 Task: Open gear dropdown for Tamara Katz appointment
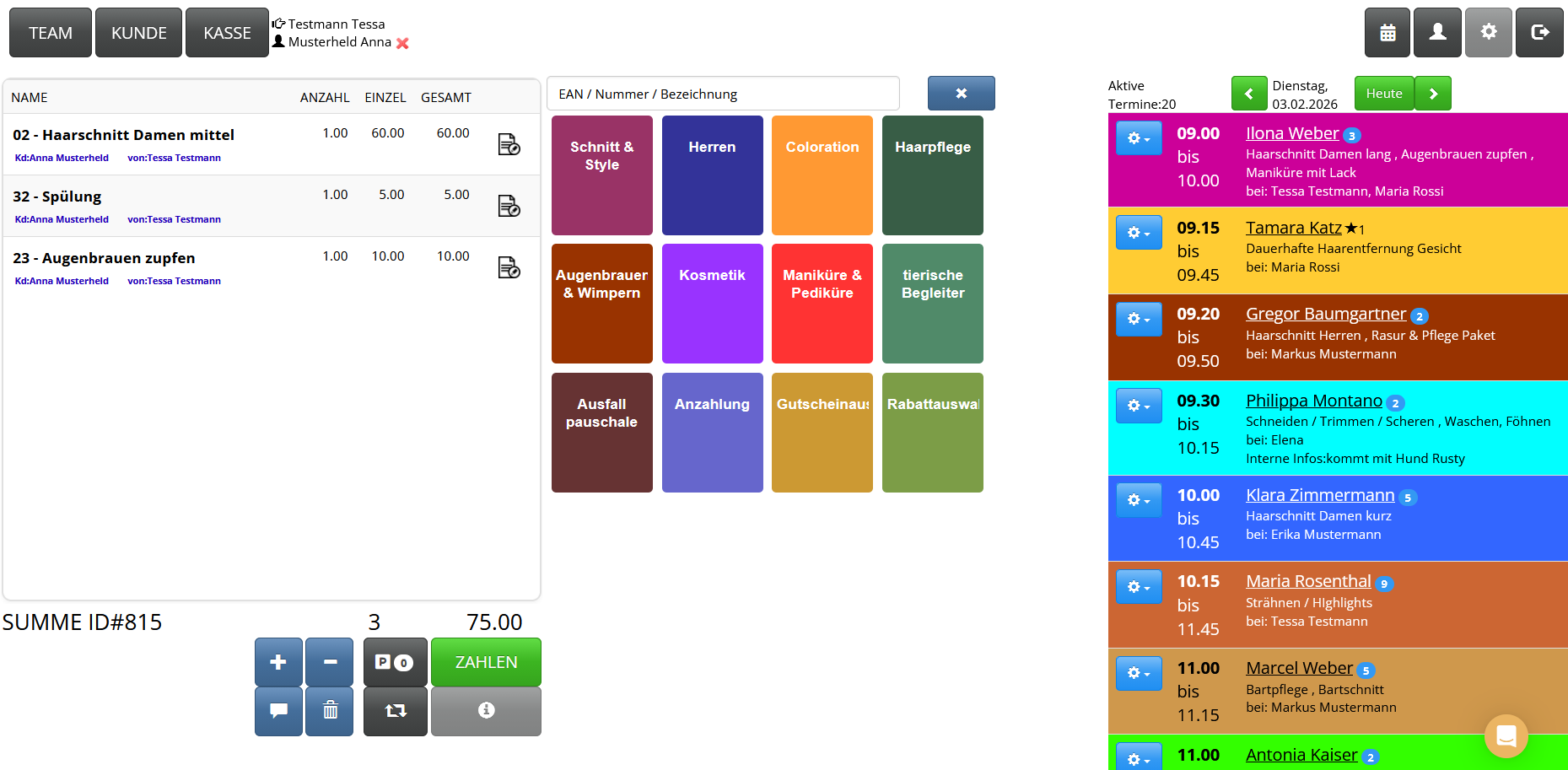[1138, 233]
